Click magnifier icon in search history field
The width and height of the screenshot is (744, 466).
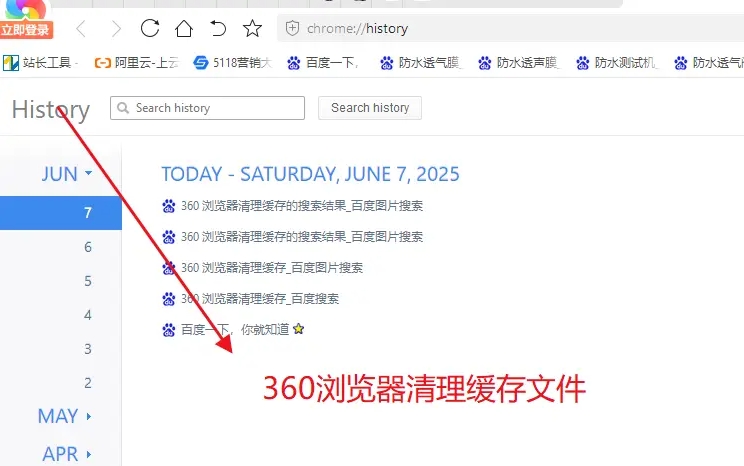pyautogui.click(x=123, y=108)
